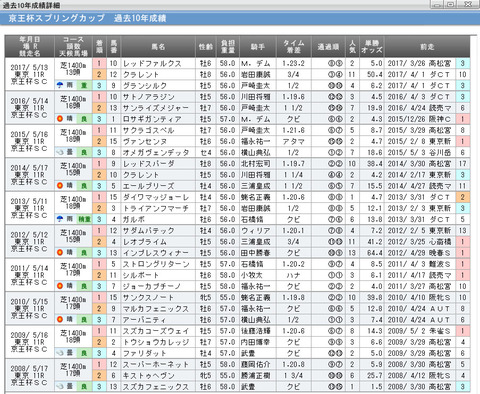Select horse name グランシルク
Screen dimensions: 480x394
tap(145, 86)
